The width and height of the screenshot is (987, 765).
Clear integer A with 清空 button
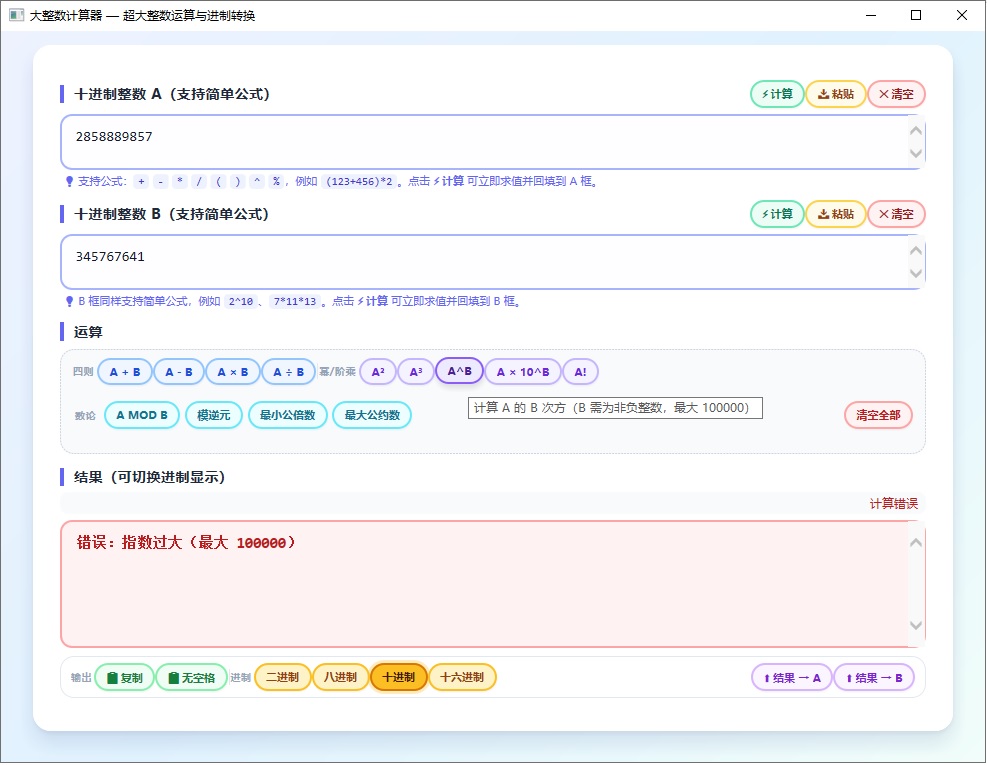click(896, 94)
